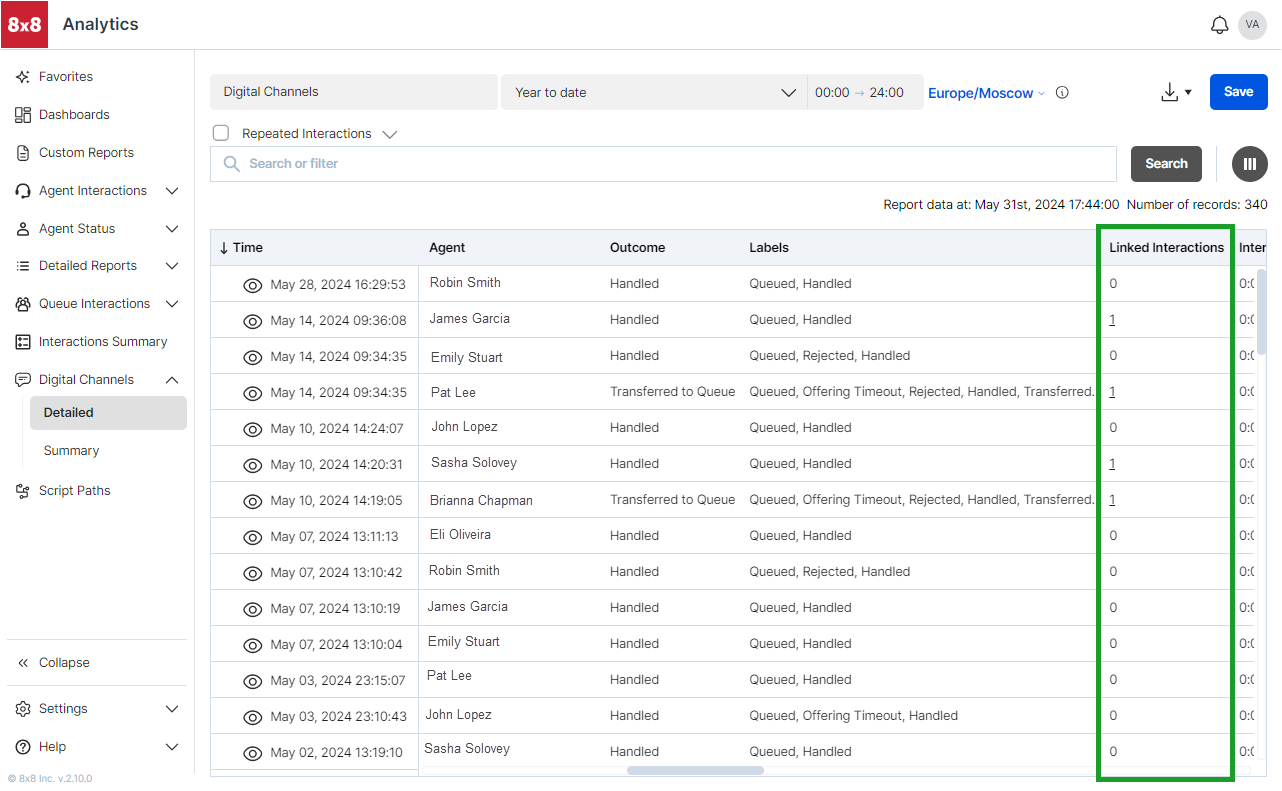Viewport: 1282px width, 791px height.
Task: Open James Garcia's linked interaction link
Action: tap(1112, 319)
